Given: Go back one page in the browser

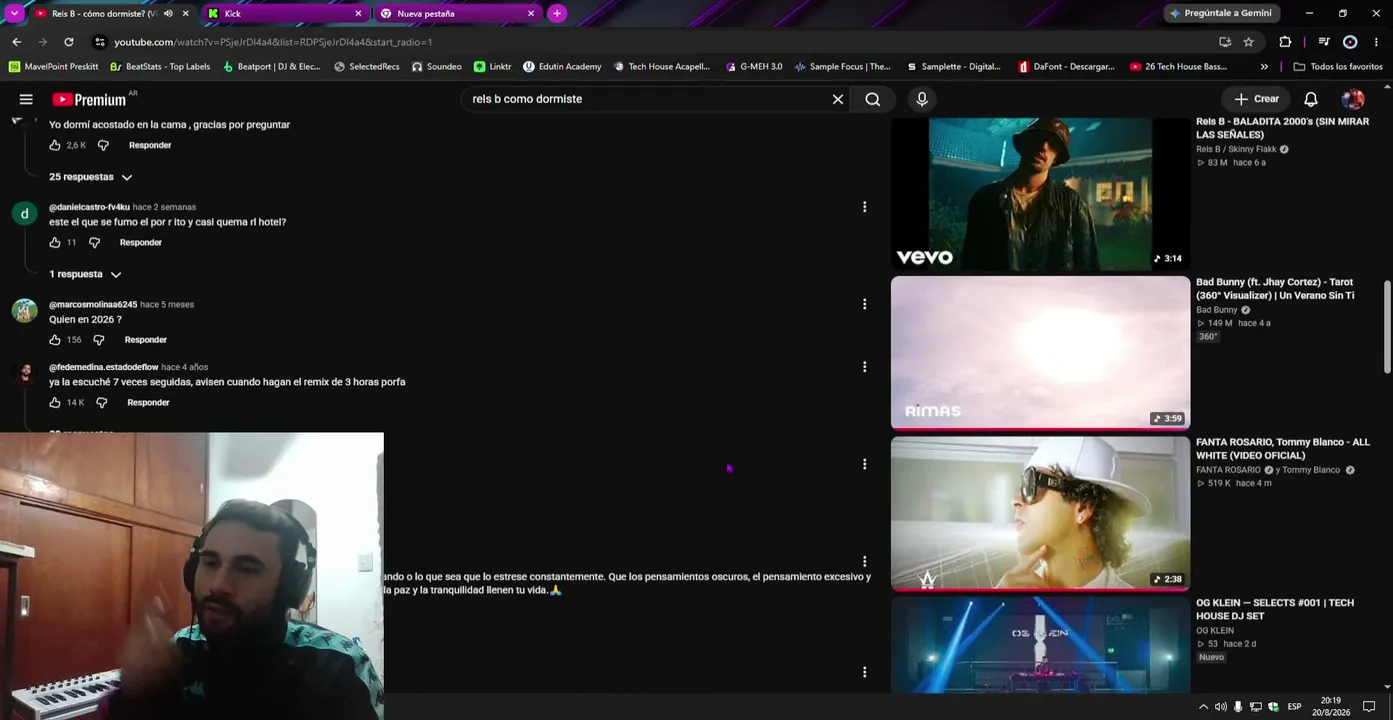Looking at the screenshot, I should [16, 42].
